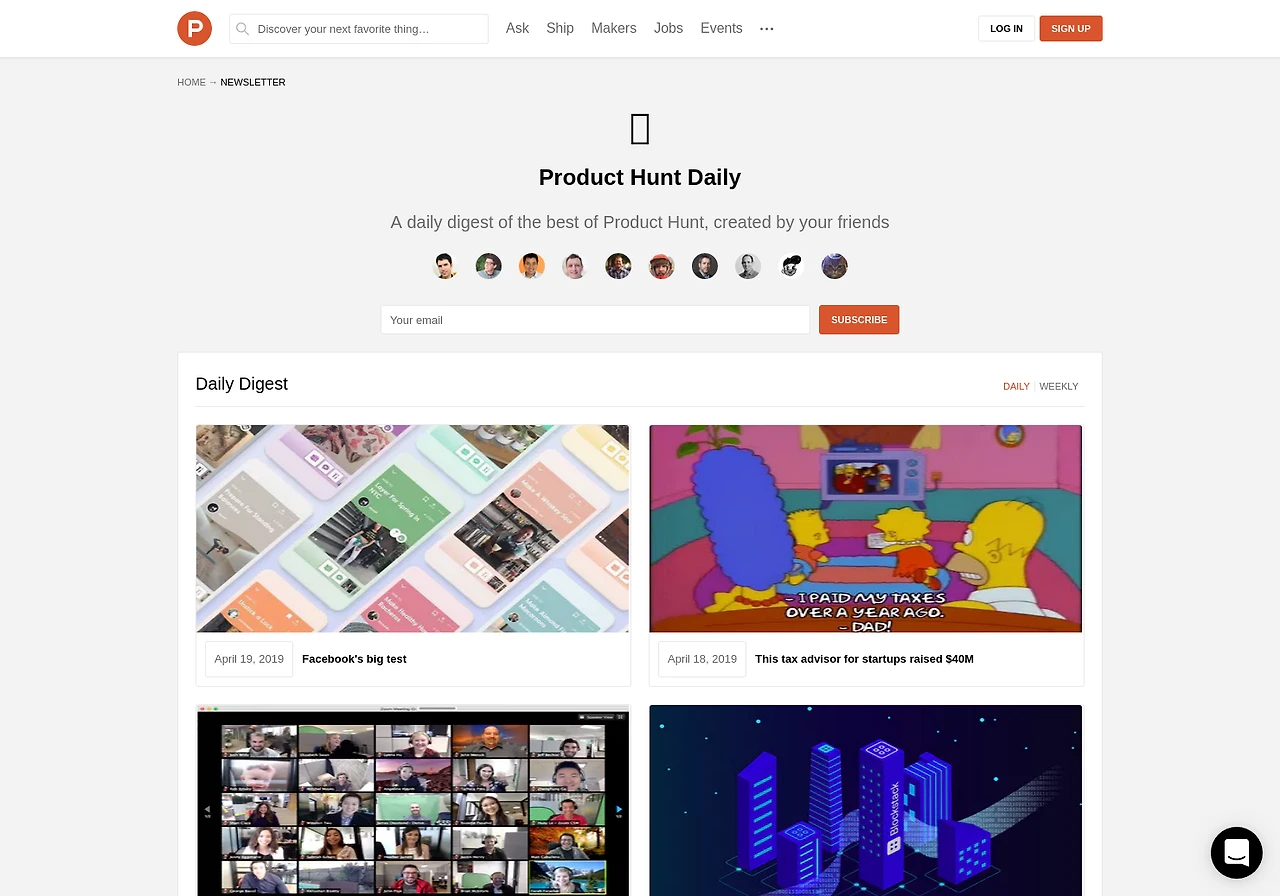Click the black-and-white ninth avatar

(792, 266)
